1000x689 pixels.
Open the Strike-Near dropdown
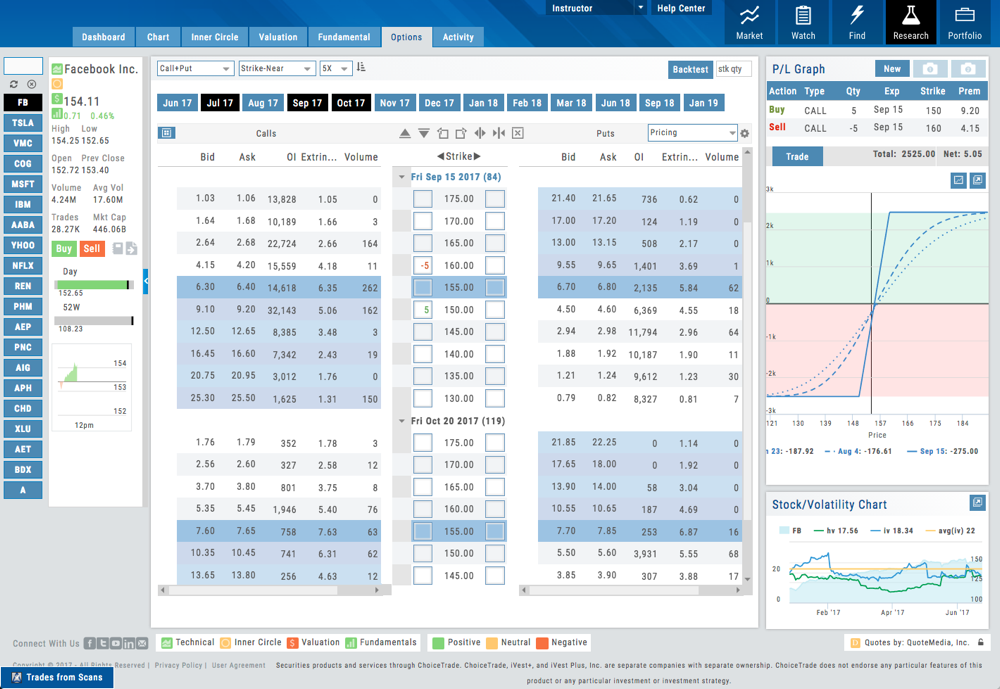277,68
